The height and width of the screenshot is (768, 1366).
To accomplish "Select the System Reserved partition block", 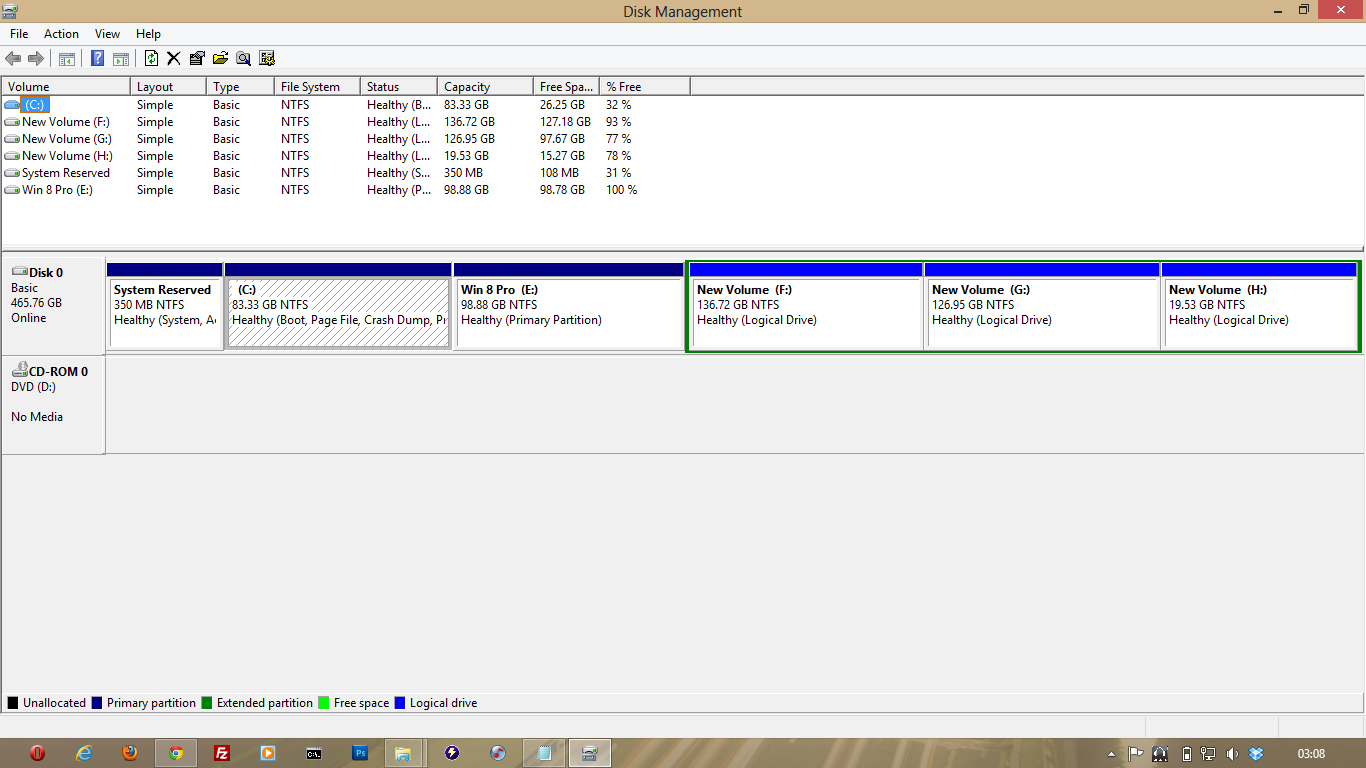I will coord(164,305).
